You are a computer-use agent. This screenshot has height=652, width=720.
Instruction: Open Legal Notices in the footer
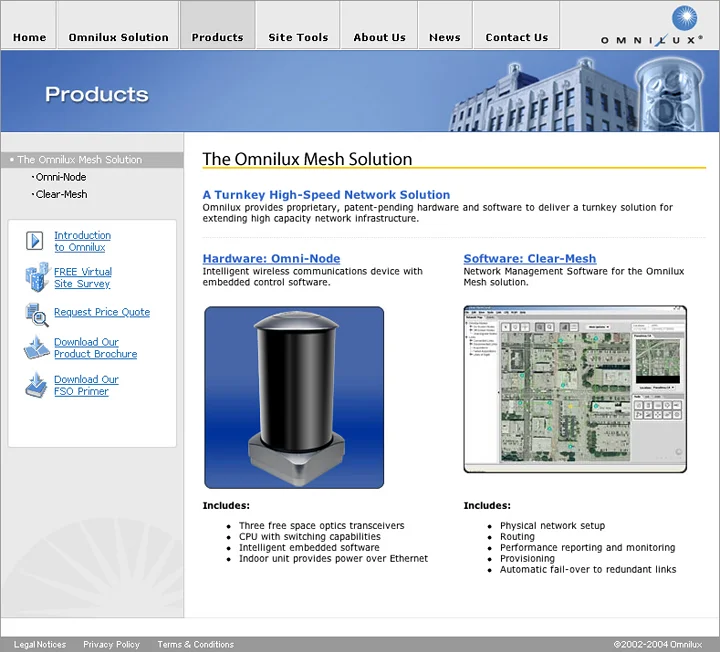[x=40, y=644]
